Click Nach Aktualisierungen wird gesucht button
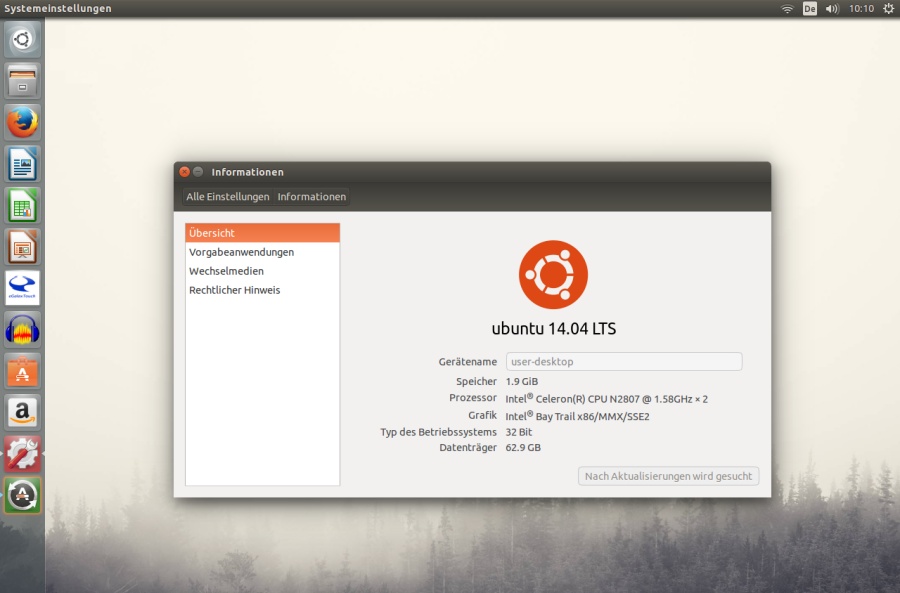 668,476
